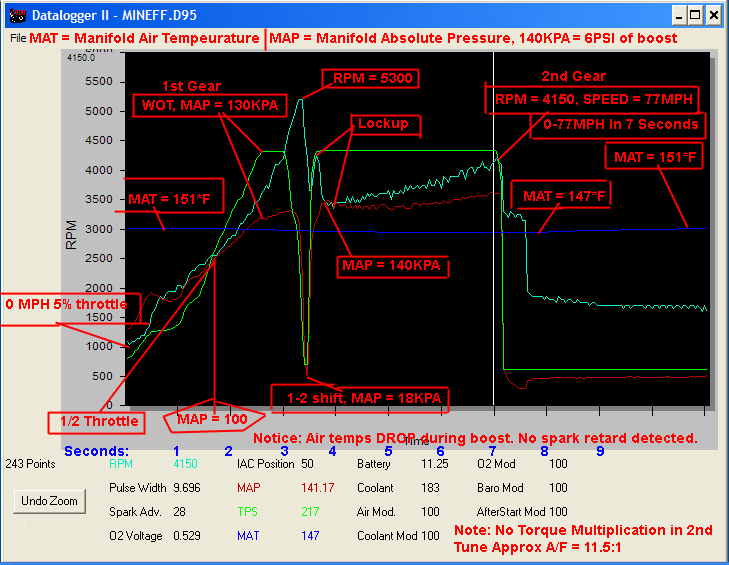The width and height of the screenshot is (729, 565).
Task: Click the O2 Voltage label
Action: click(136, 536)
